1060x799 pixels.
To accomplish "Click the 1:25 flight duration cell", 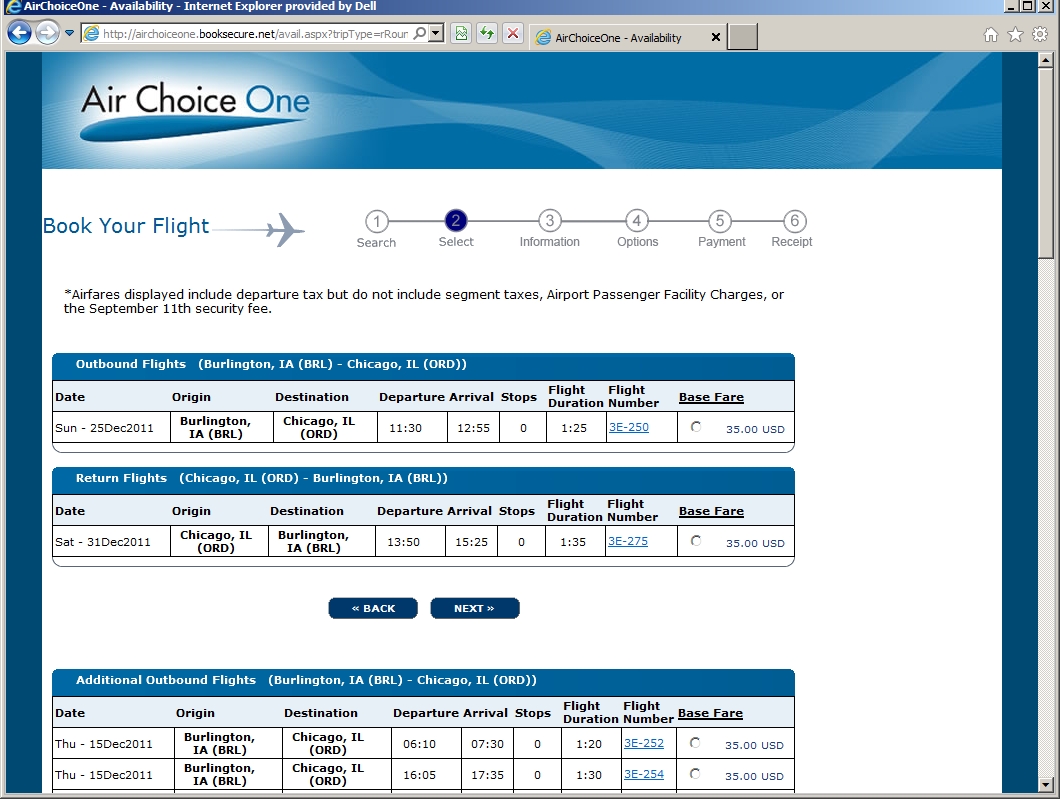I will (x=576, y=428).
